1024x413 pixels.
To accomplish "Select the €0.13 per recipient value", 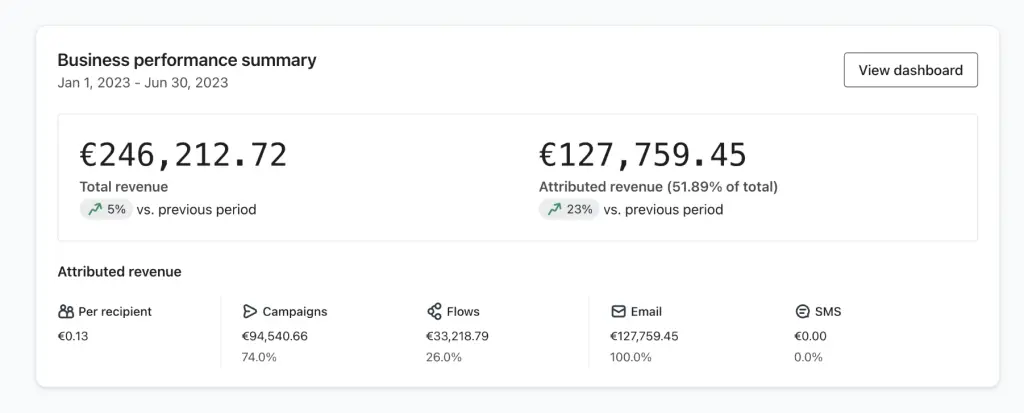I will pyautogui.click(x=73, y=337).
